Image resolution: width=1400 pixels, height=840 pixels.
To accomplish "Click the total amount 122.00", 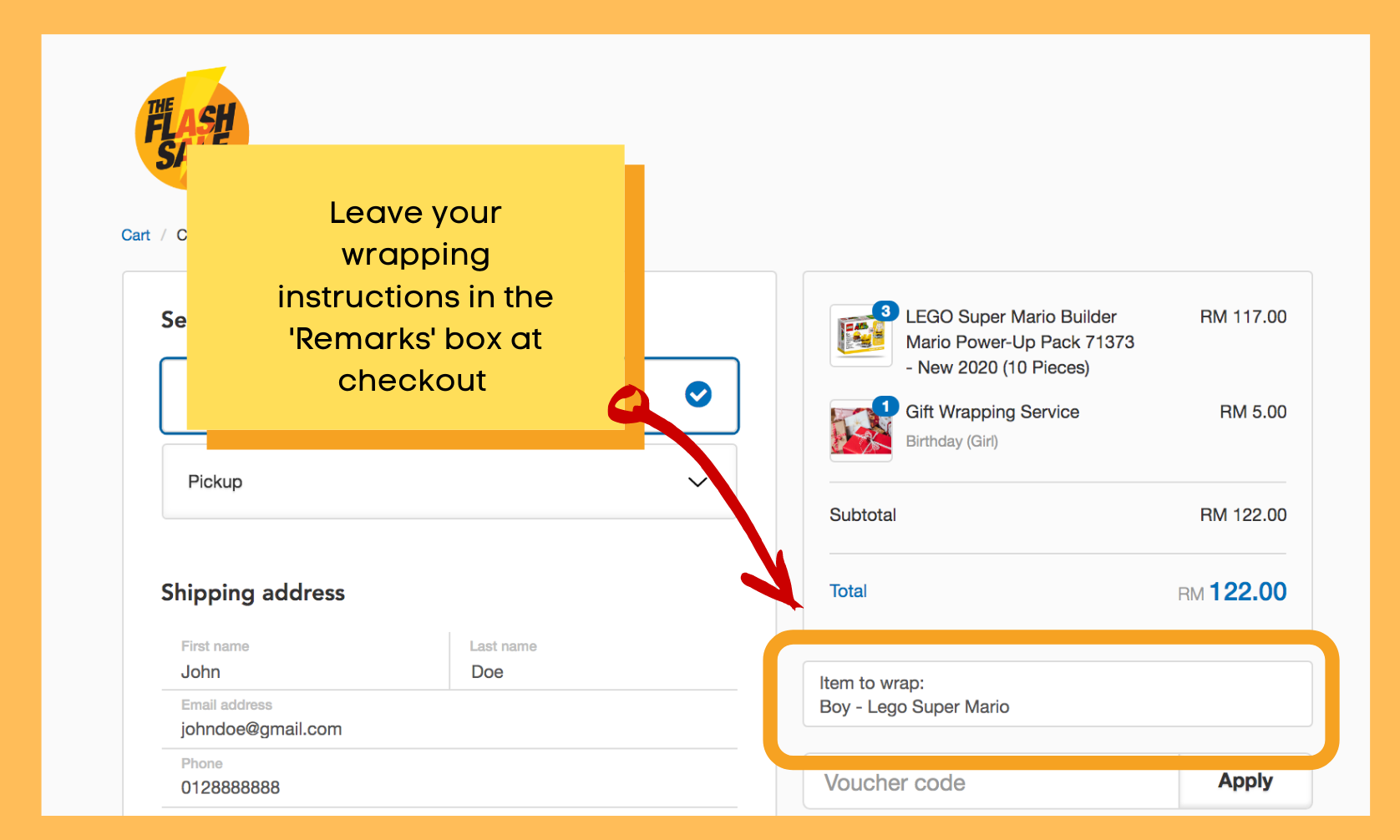I will [x=1247, y=591].
